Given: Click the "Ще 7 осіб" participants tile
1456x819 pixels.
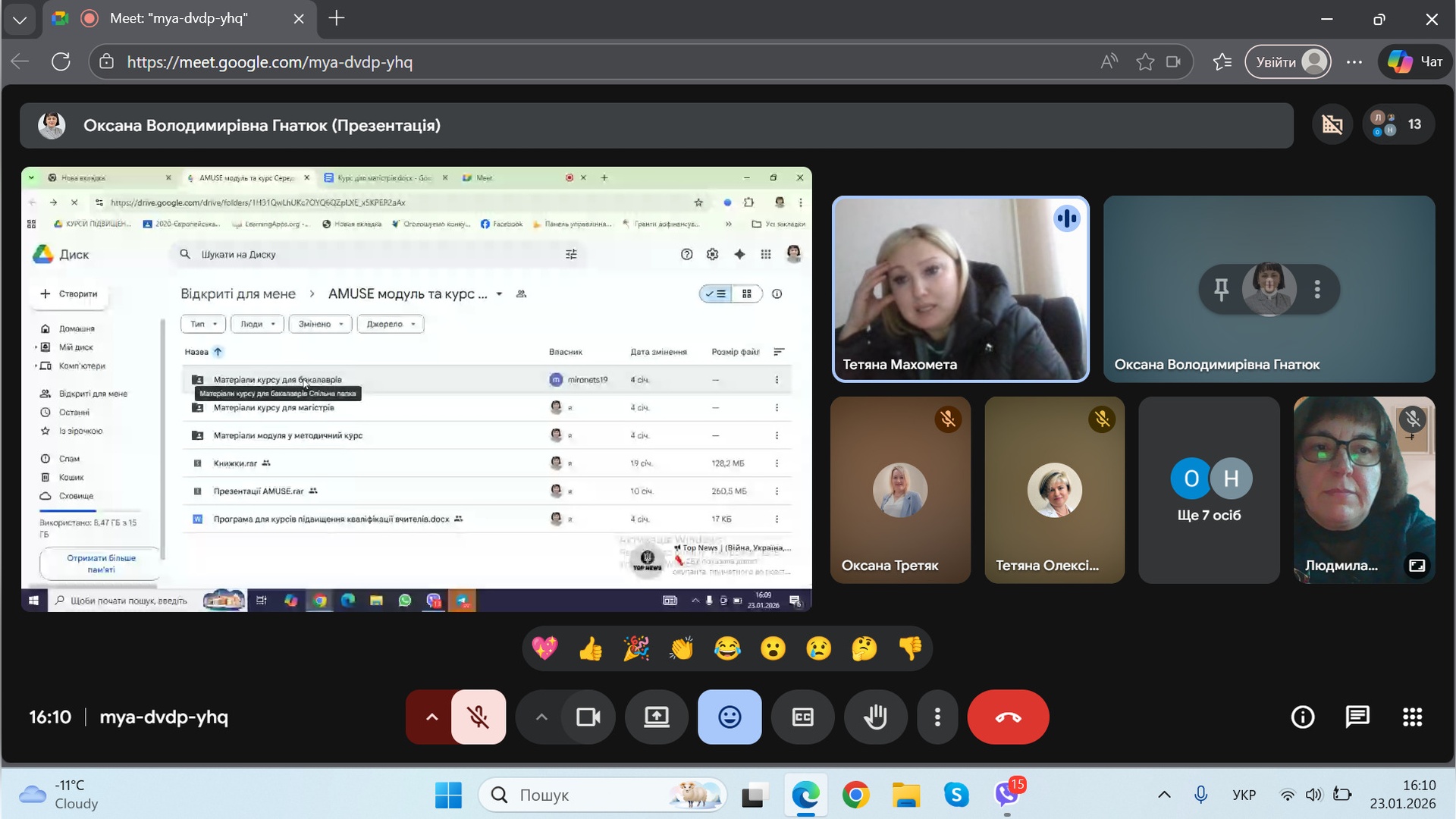Looking at the screenshot, I should [1209, 490].
